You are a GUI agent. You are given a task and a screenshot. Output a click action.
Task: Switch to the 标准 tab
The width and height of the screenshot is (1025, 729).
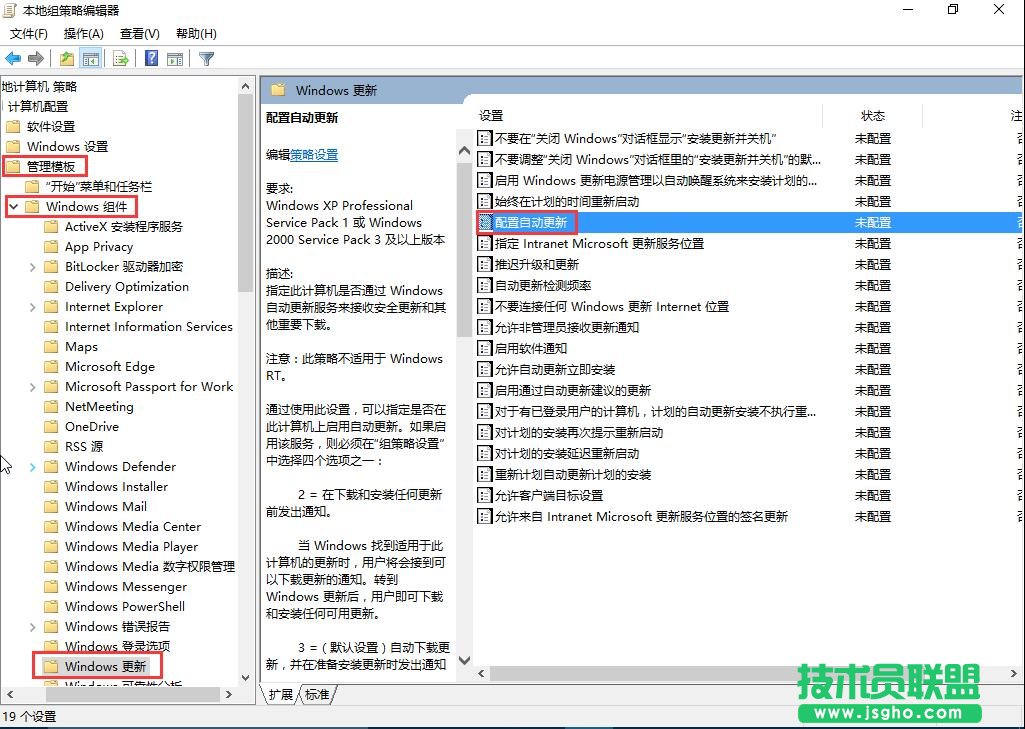click(x=317, y=695)
